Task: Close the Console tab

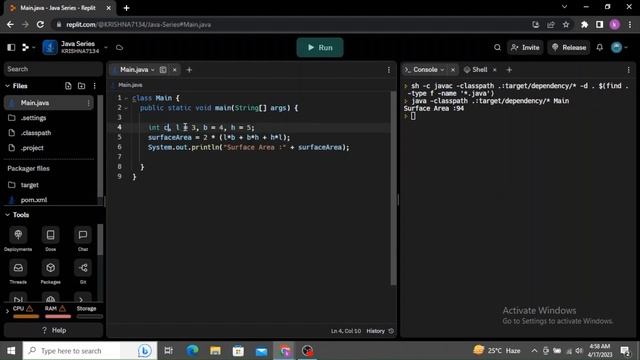Action: tap(453, 70)
